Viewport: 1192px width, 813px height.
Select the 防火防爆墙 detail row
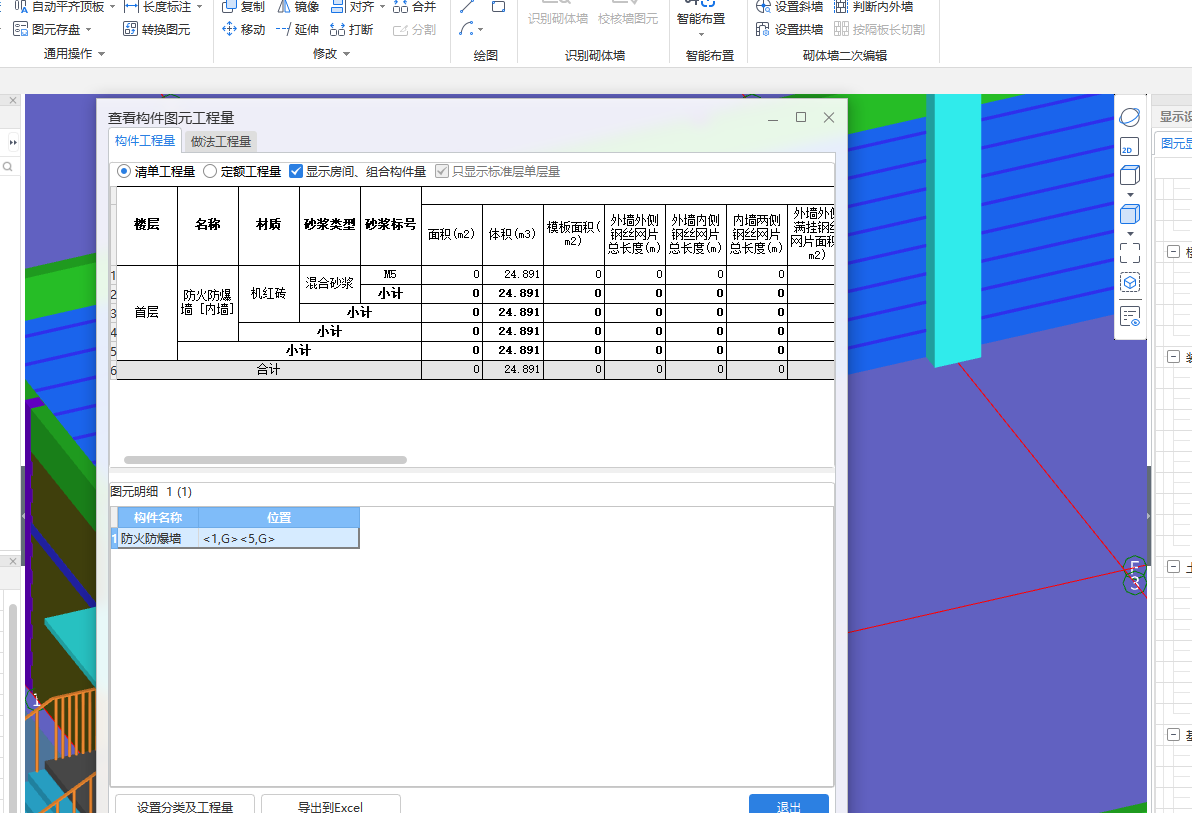[235, 538]
